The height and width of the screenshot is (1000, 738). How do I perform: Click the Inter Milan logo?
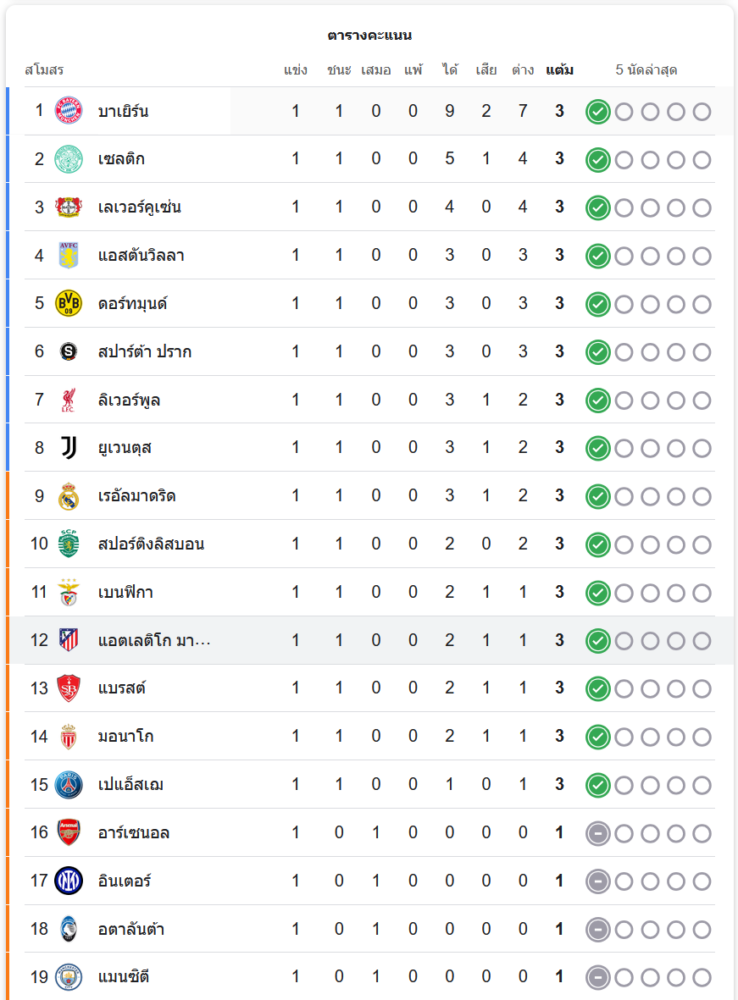click(68, 881)
